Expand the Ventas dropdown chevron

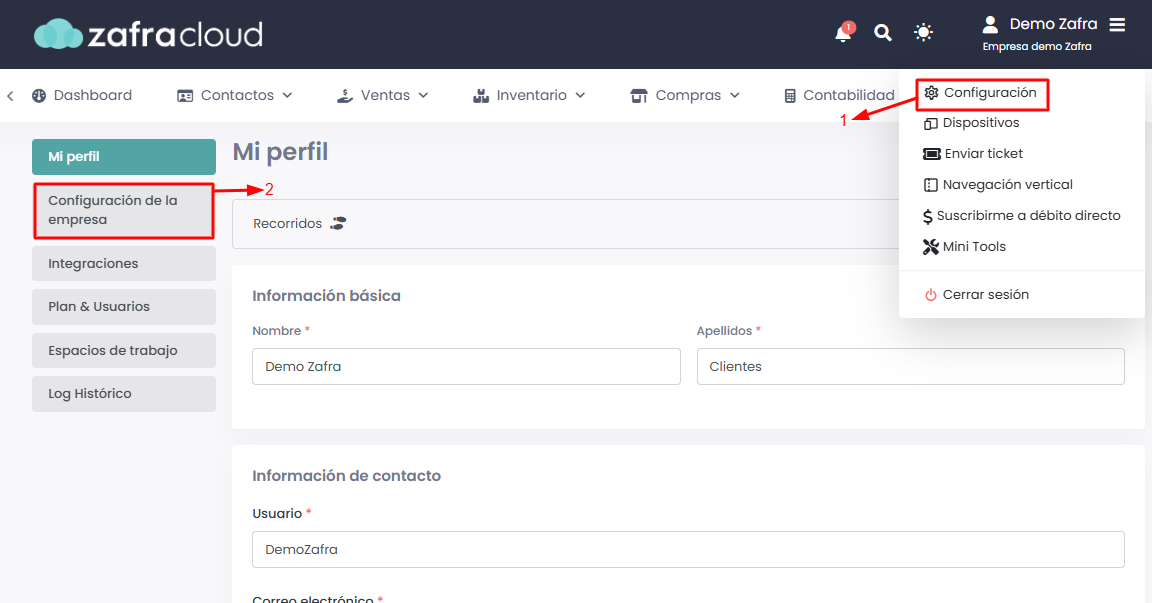(423, 95)
